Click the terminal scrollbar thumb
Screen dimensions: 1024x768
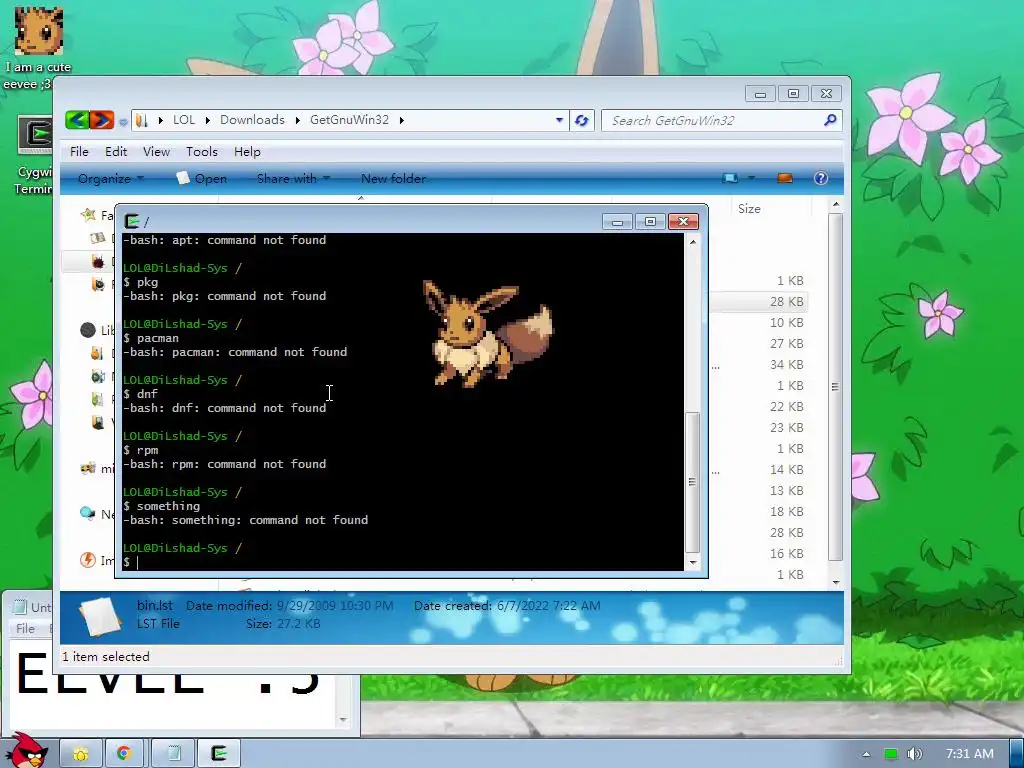tap(692, 482)
